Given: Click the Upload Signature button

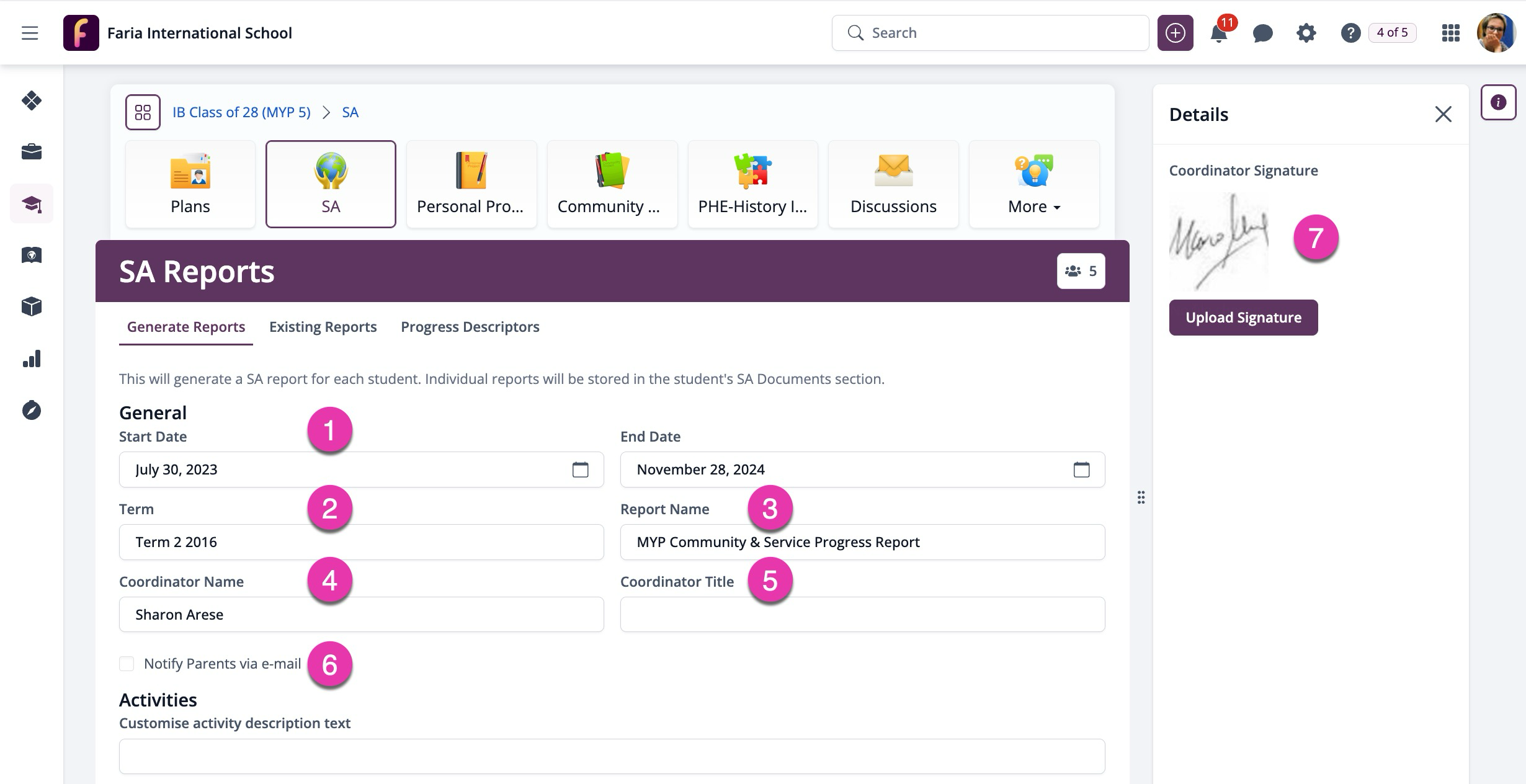Looking at the screenshot, I should point(1243,318).
